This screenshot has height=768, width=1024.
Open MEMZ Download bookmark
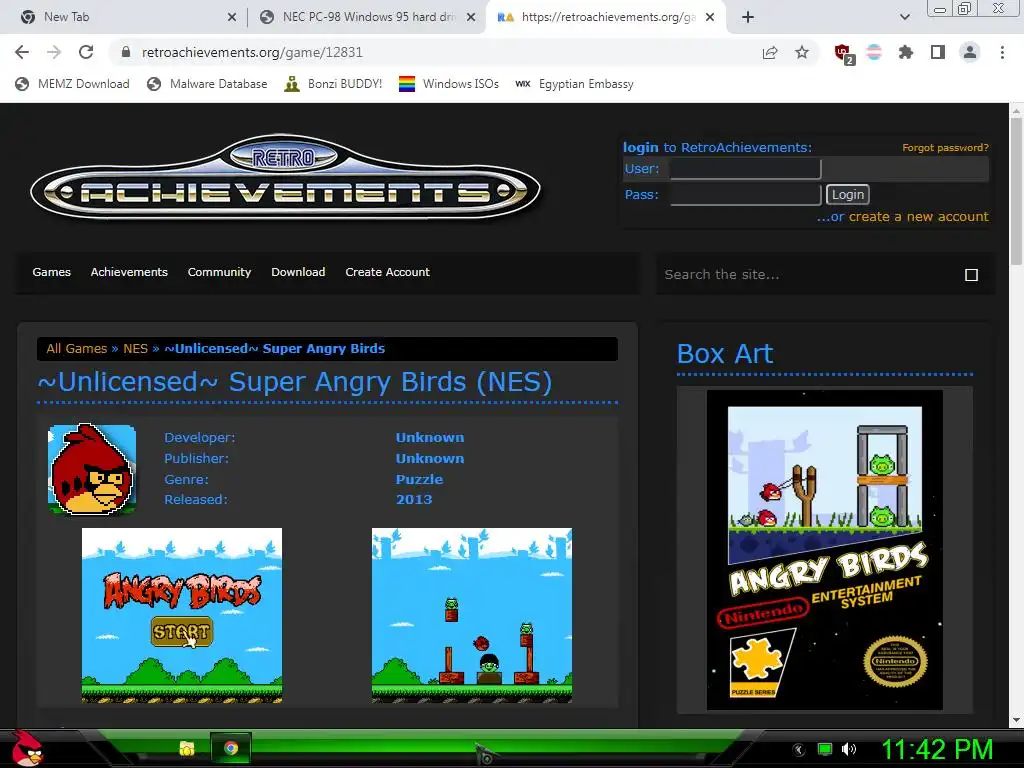(x=72, y=84)
